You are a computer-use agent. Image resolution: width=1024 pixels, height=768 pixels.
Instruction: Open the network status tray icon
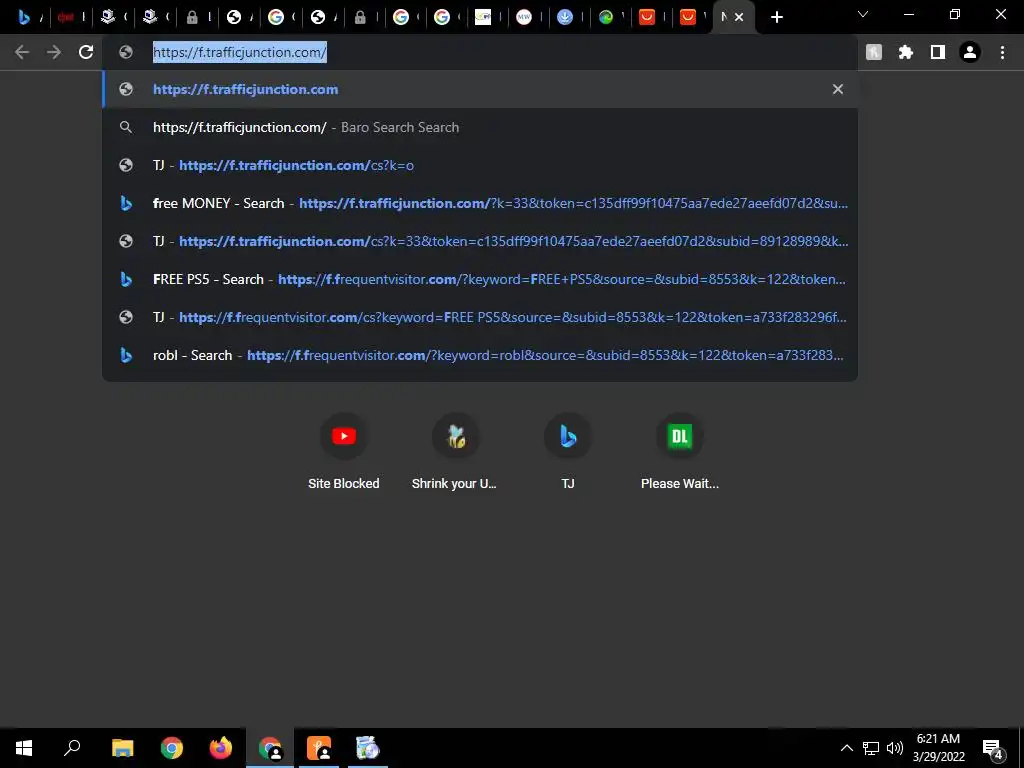pyautogui.click(x=871, y=748)
